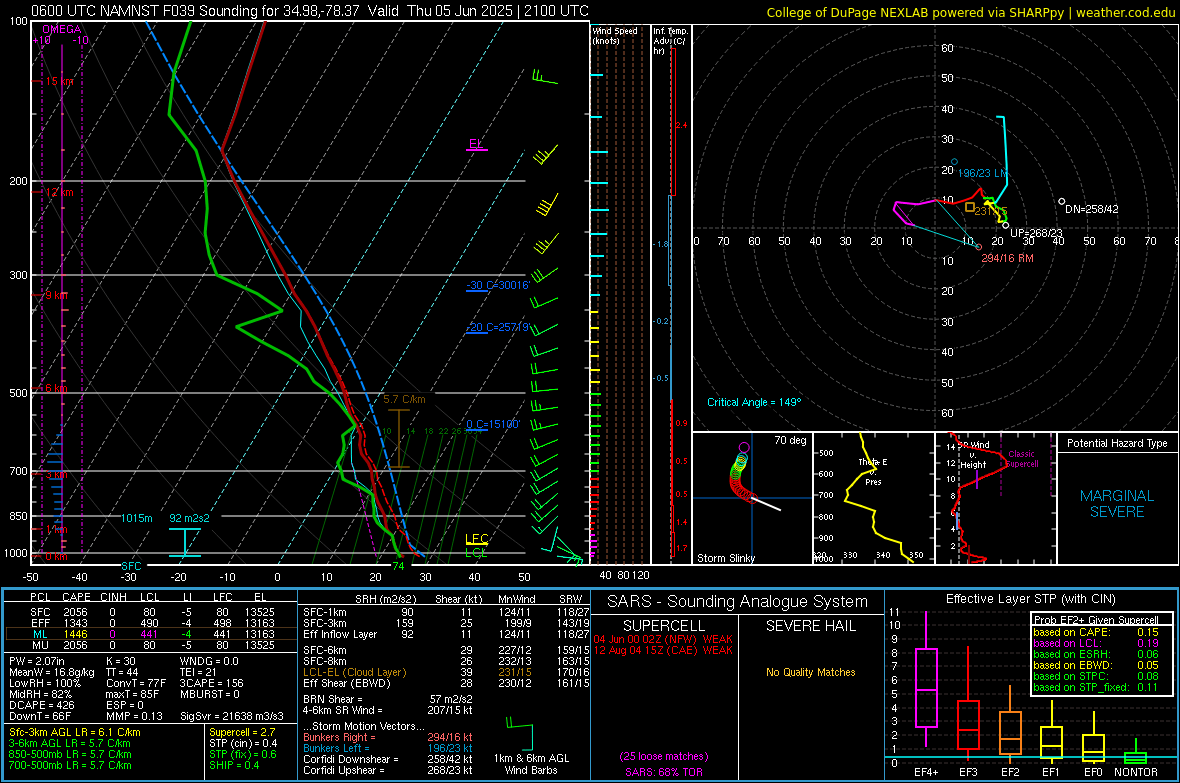Click the red 'Bunkers Right =' storm motion line
This screenshot has width=1180, height=783.
point(388,738)
